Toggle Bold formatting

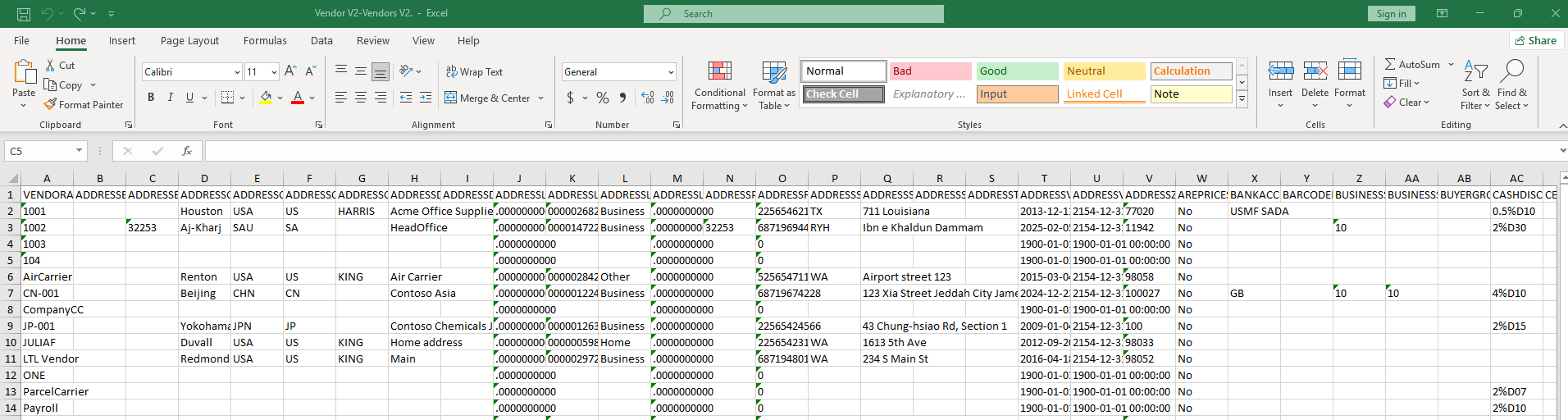tap(151, 98)
